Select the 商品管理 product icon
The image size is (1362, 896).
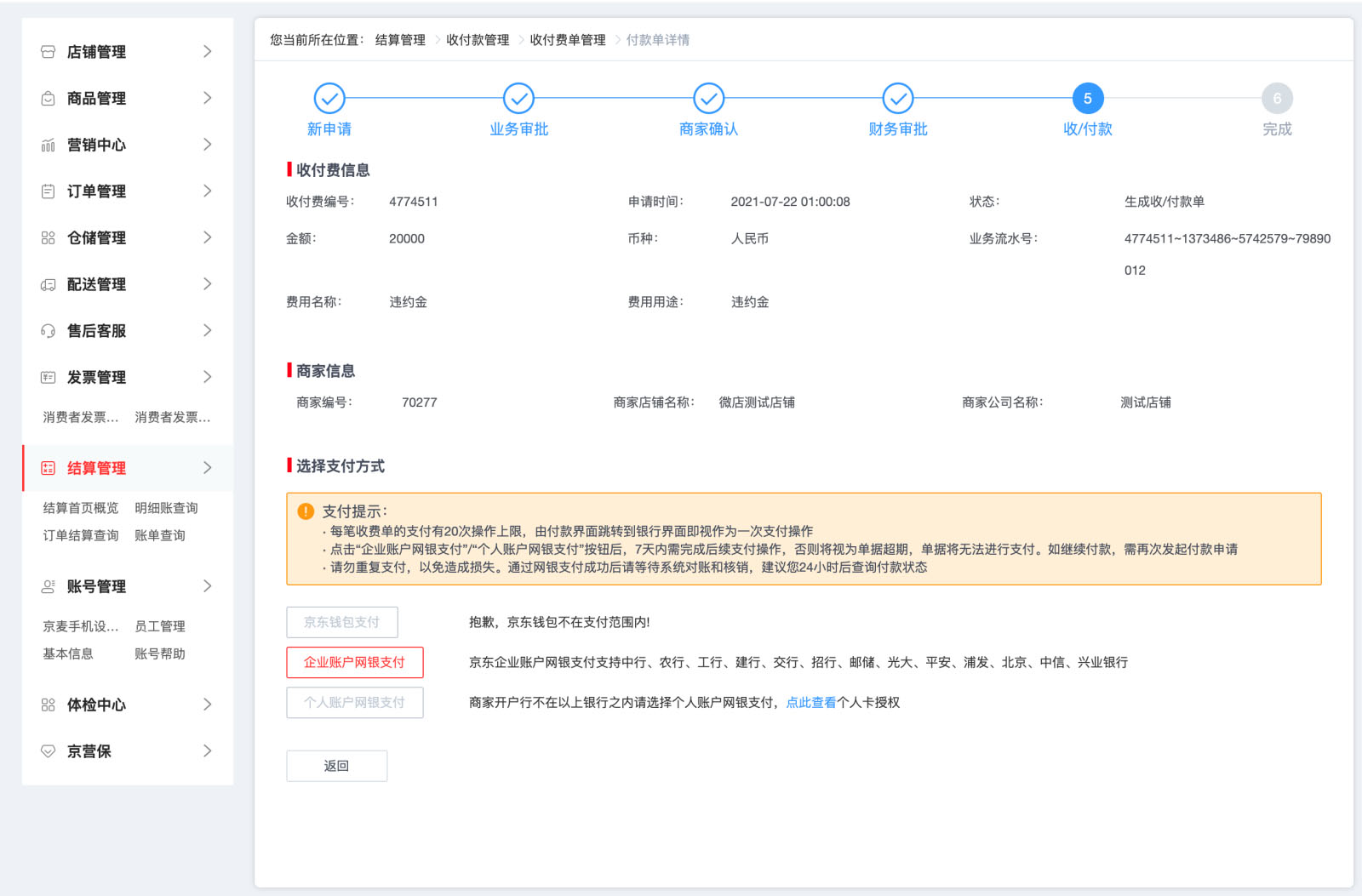point(48,98)
